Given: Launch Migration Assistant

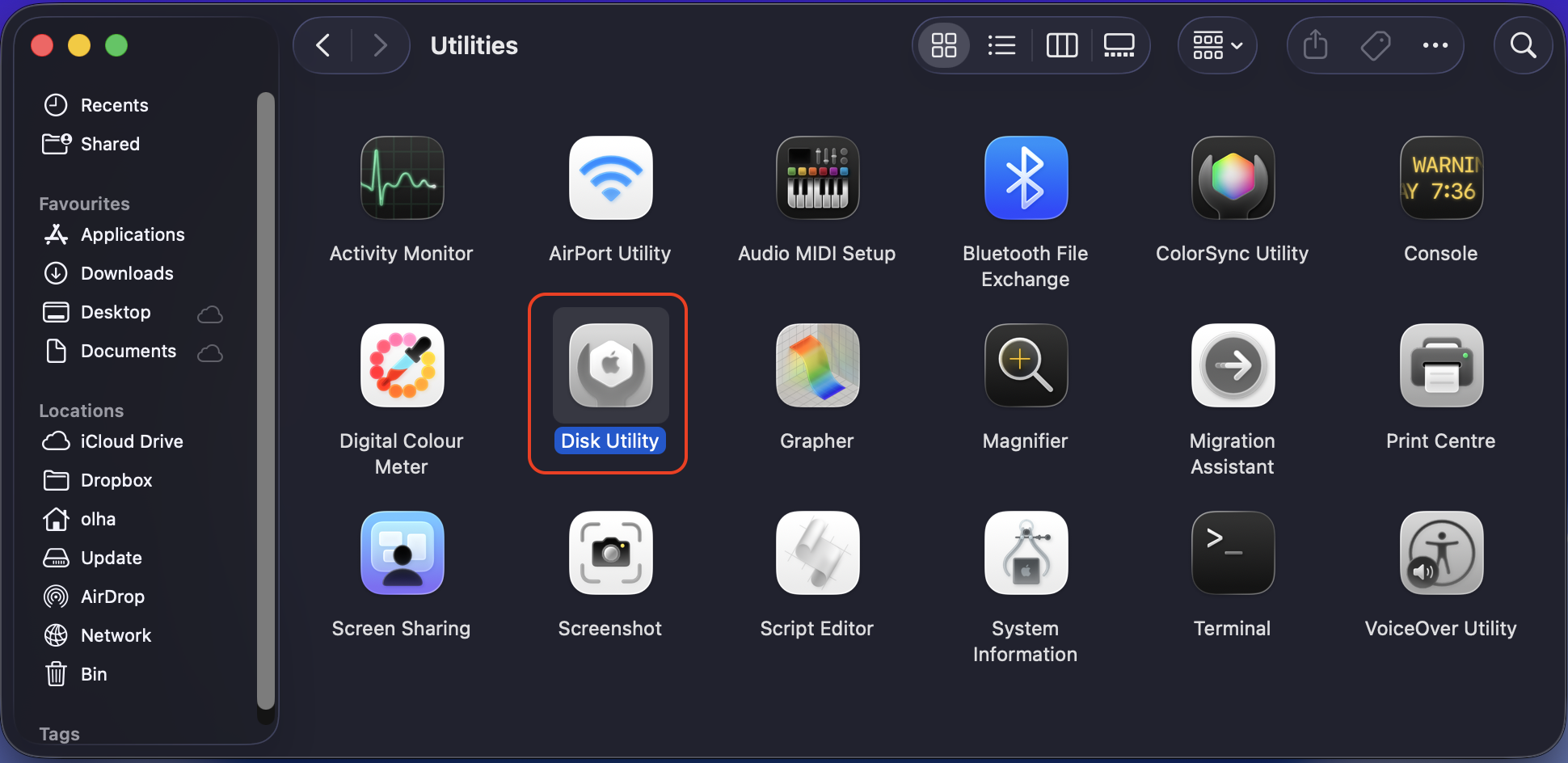Looking at the screenshot, I should pos(1232,366).
